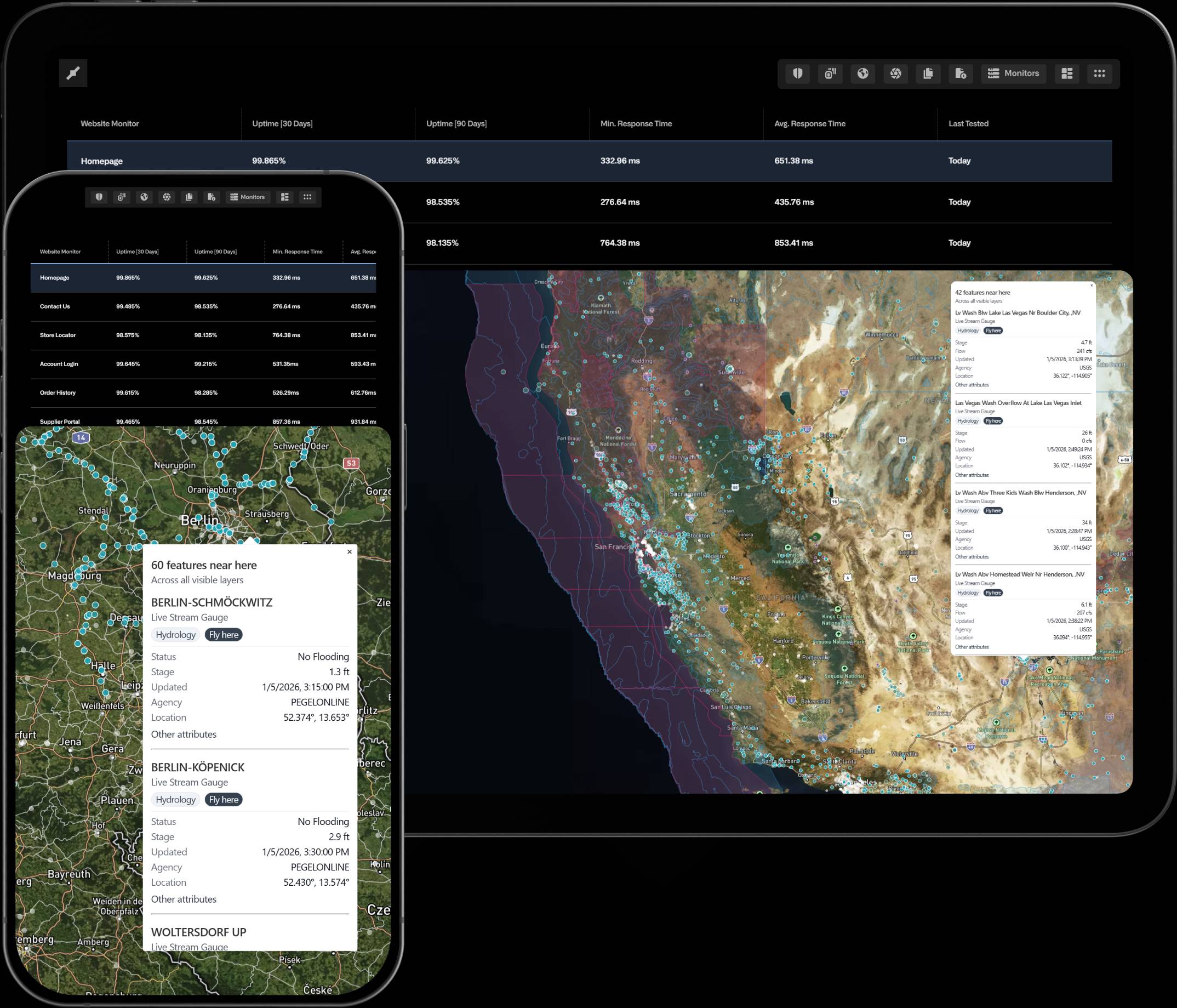Open the file alert icon in tablet toolbar

click(961, 73)
